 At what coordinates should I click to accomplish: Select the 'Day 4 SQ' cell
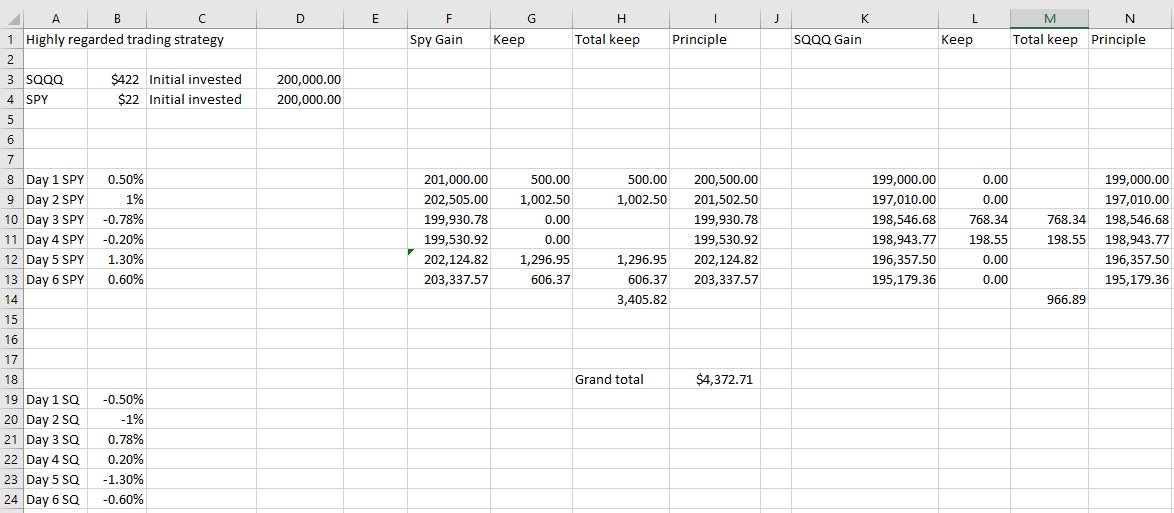tap(55, 459)
